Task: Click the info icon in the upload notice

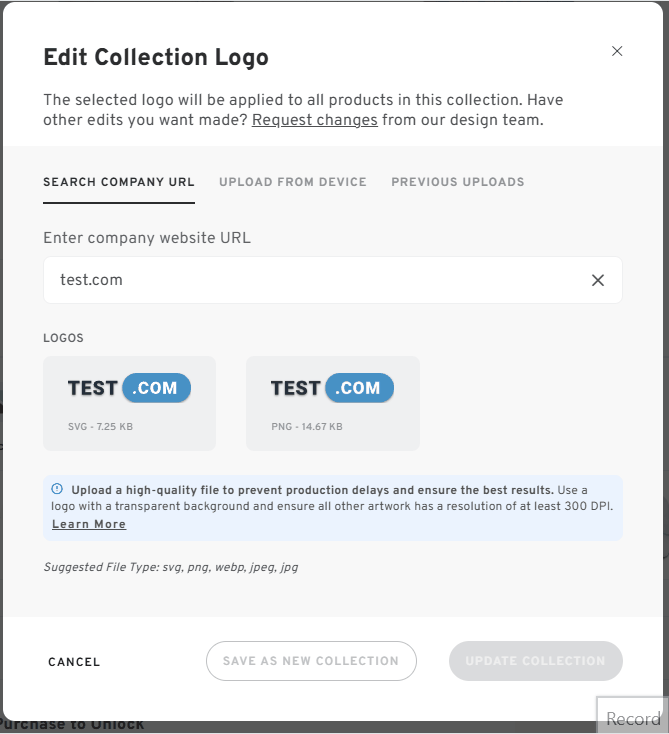Action: tap(57, 489)
